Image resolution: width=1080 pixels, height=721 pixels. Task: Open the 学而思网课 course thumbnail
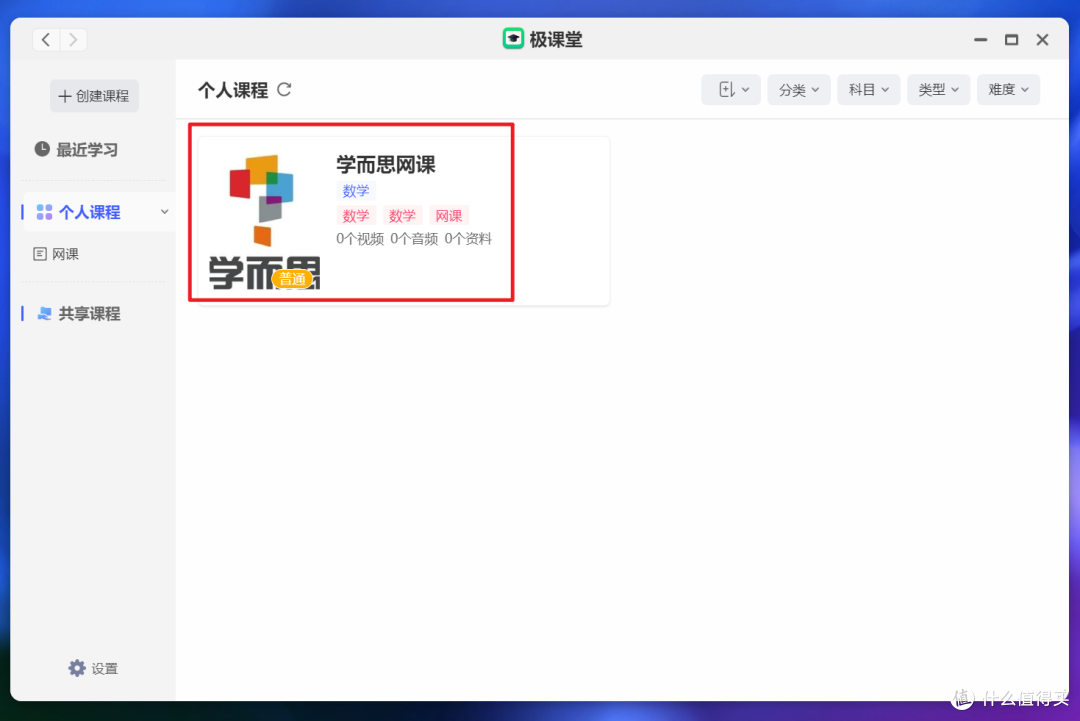pyautogui.click(x=264, y=222)
